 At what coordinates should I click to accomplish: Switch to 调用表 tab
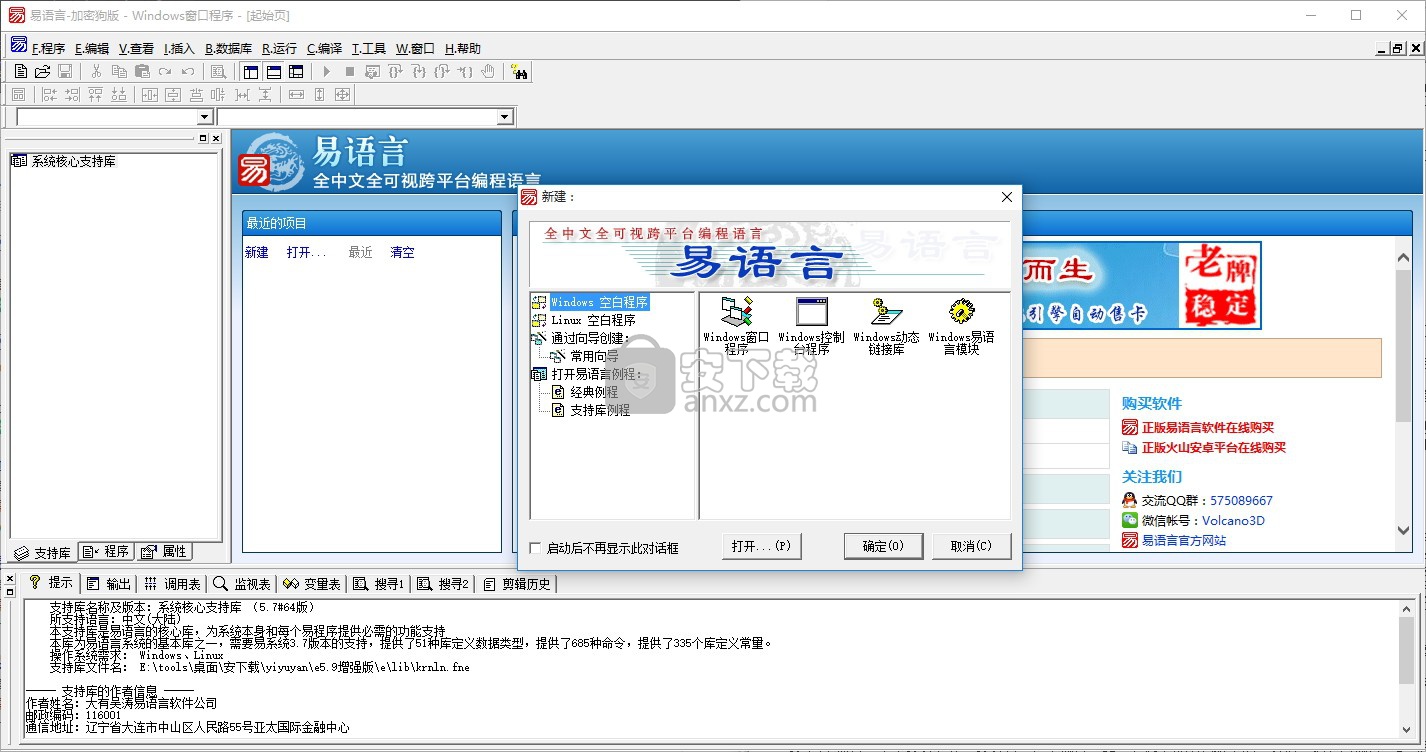[172, 584]
